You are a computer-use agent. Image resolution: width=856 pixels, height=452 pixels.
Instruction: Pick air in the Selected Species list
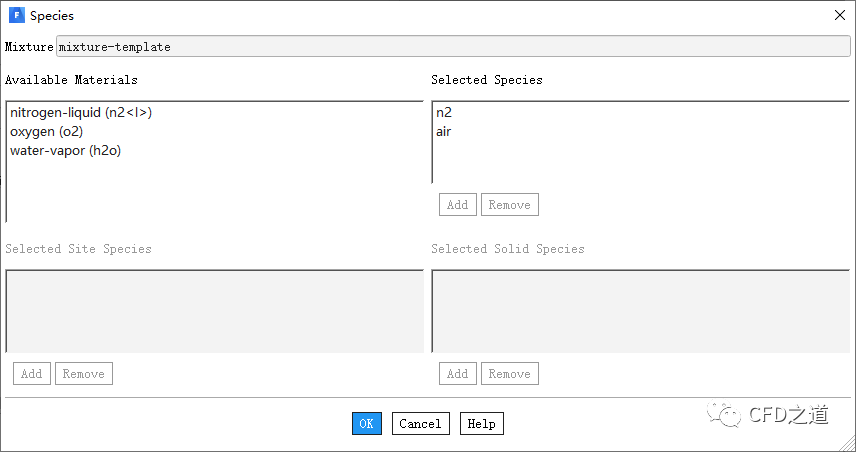tap(443, 132)
